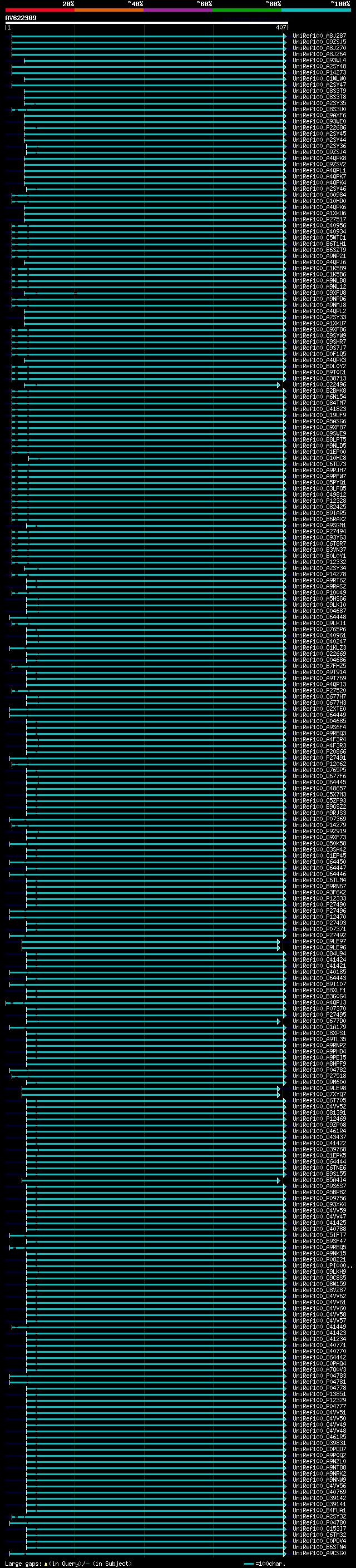Click the query name AV622309
The image size is (356, 1568).
[x=21, y=18]
